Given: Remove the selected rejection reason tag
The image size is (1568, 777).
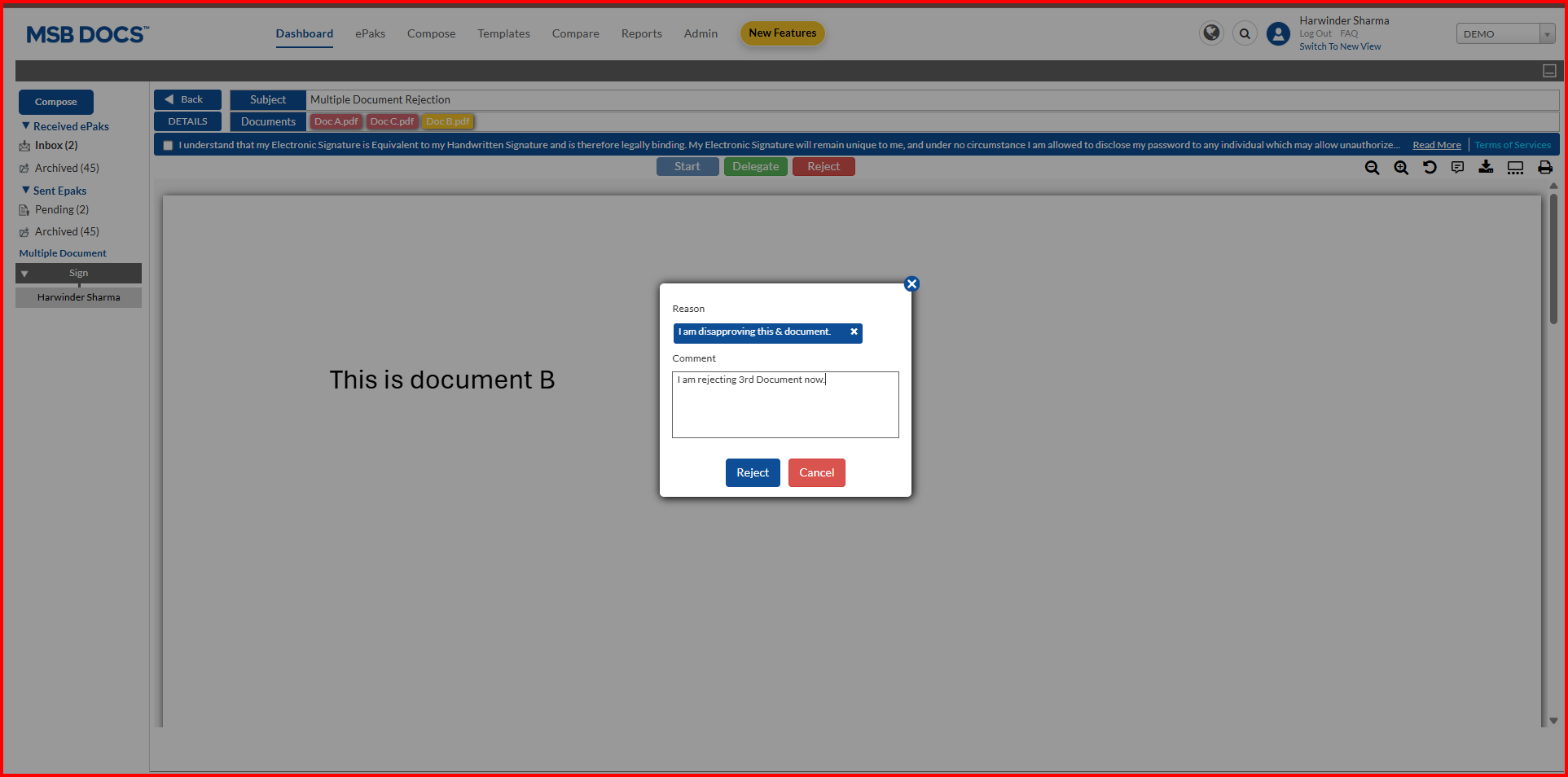Looking at the screenshot, I should pos(854,332).
